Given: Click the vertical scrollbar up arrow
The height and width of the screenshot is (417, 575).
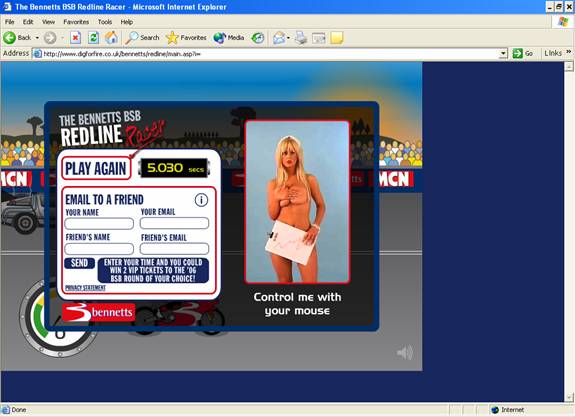Looking at the screenshot, I should (x=569, y=66).
